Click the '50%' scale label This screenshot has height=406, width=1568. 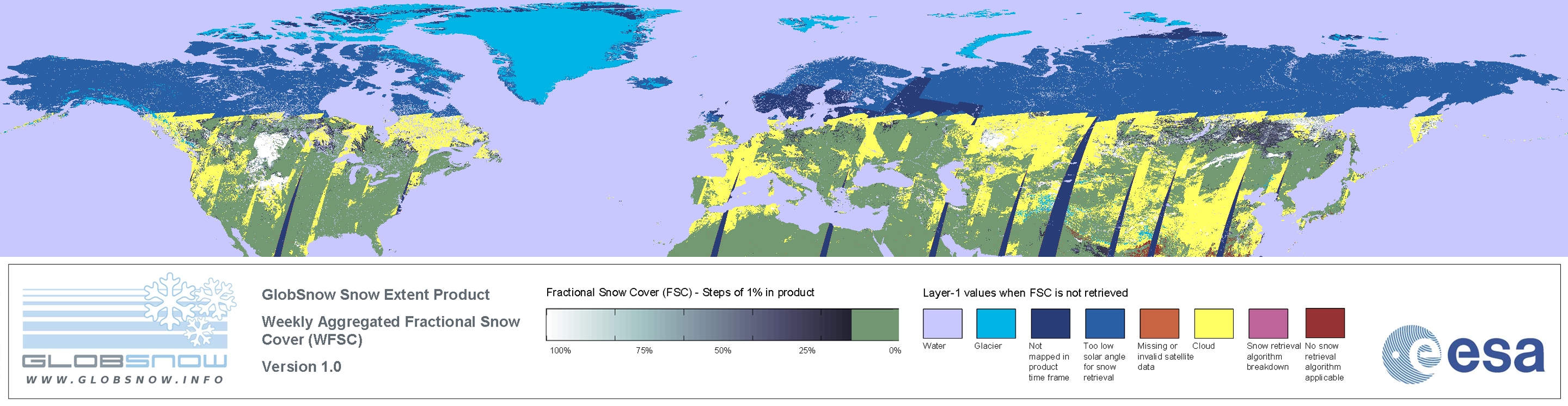tap(722, 350)
